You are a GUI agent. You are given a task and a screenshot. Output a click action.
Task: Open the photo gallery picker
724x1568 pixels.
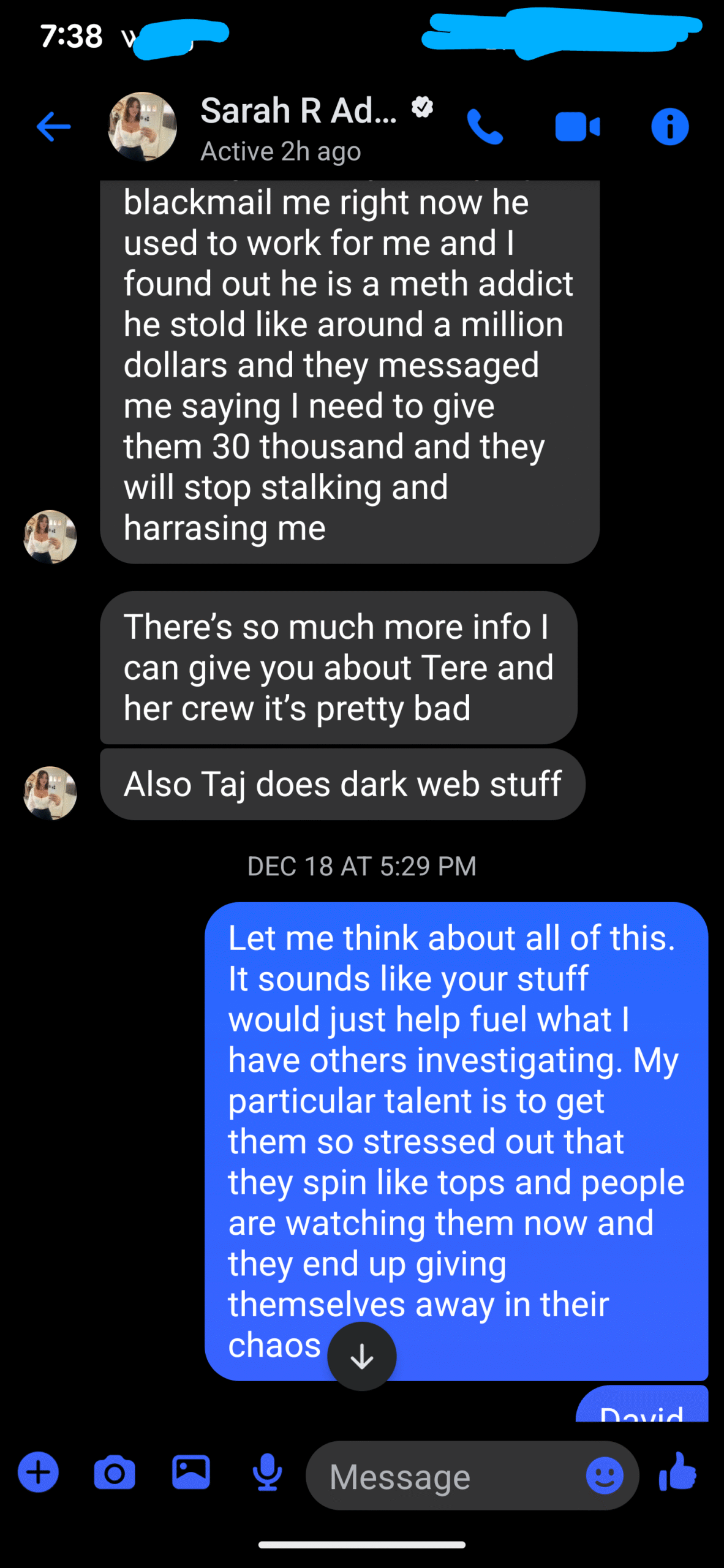tap(191, 1472)
